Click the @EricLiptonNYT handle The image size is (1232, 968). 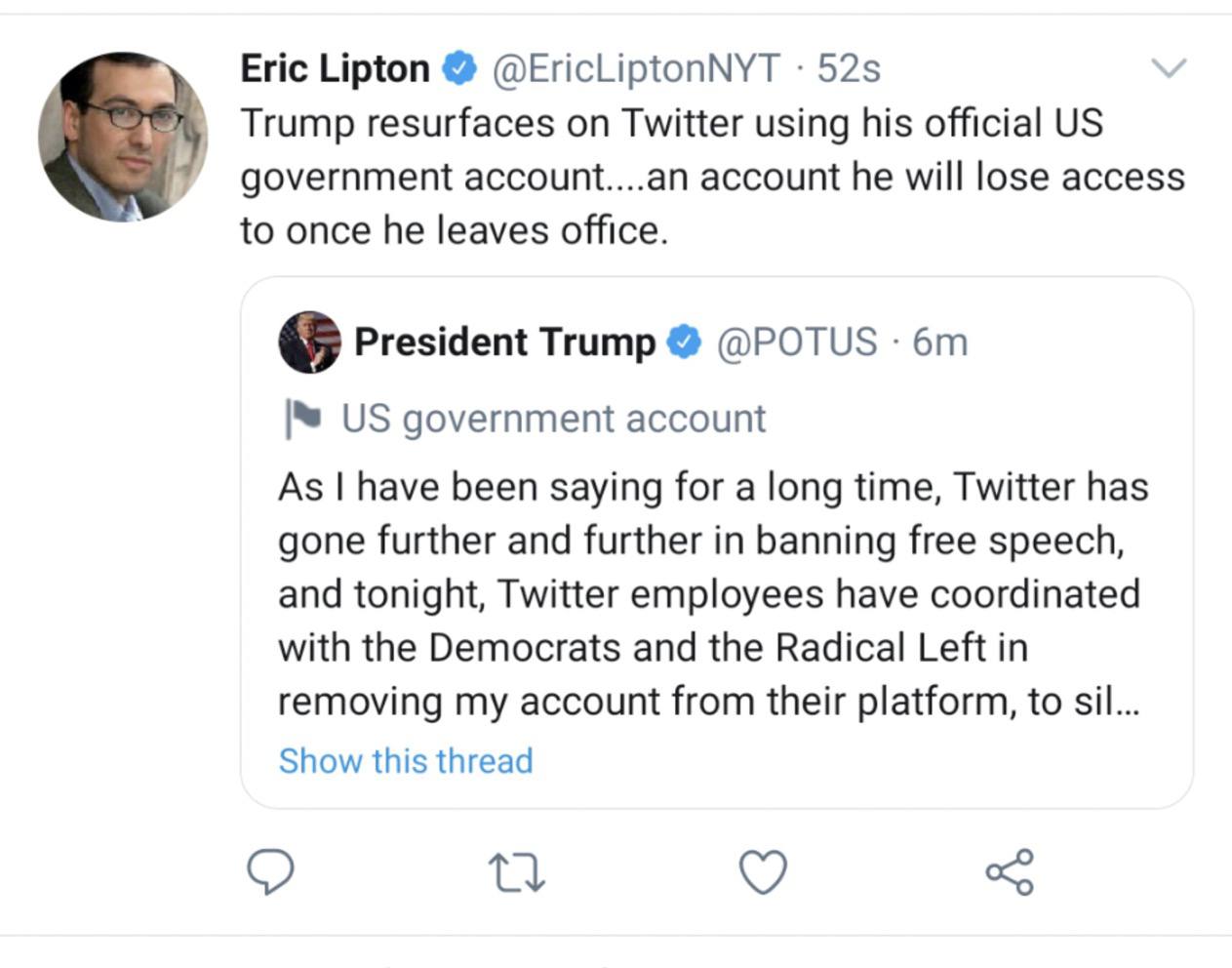pos(636,69)
